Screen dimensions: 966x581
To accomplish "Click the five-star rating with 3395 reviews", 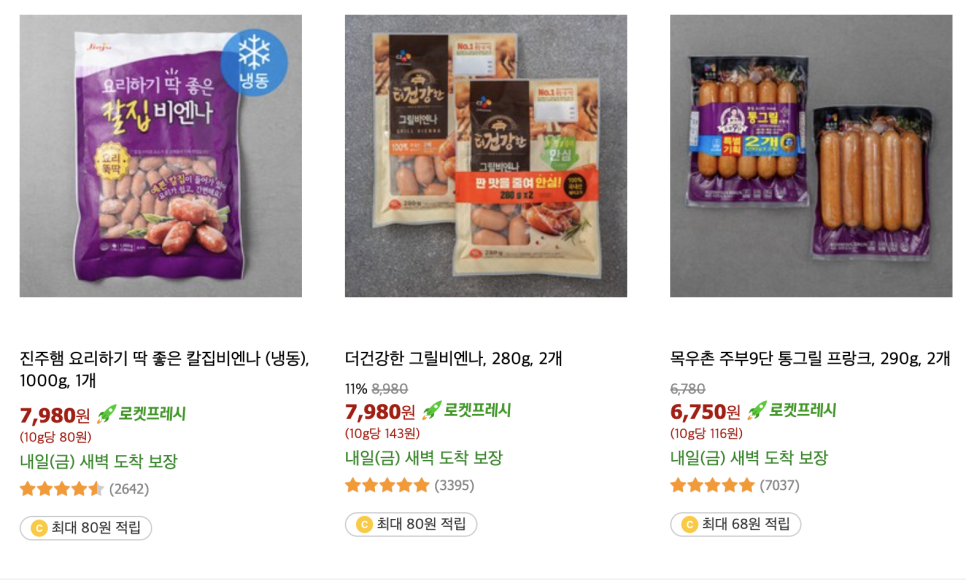I will [x=387, y=486].
